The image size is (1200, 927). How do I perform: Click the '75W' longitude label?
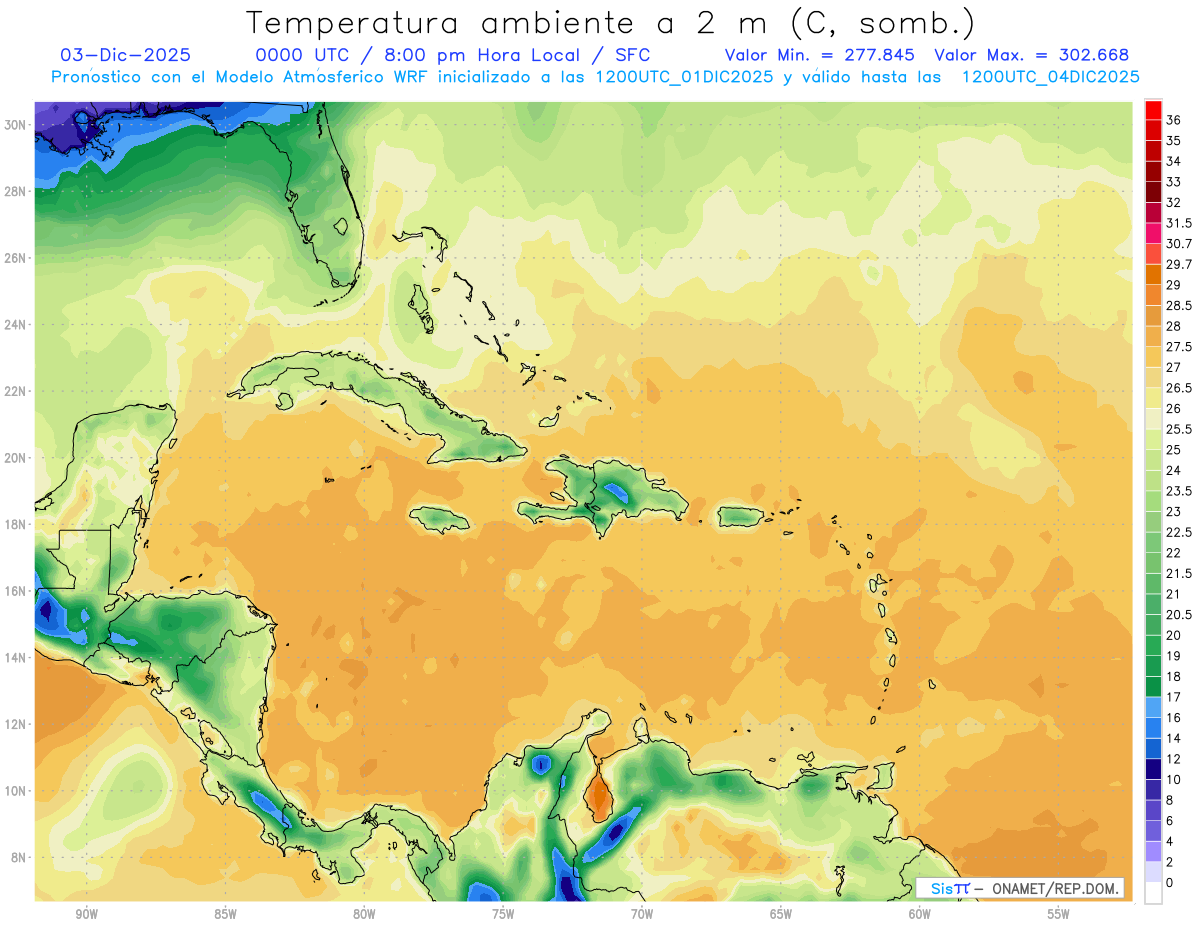click(x=503, y=914)
